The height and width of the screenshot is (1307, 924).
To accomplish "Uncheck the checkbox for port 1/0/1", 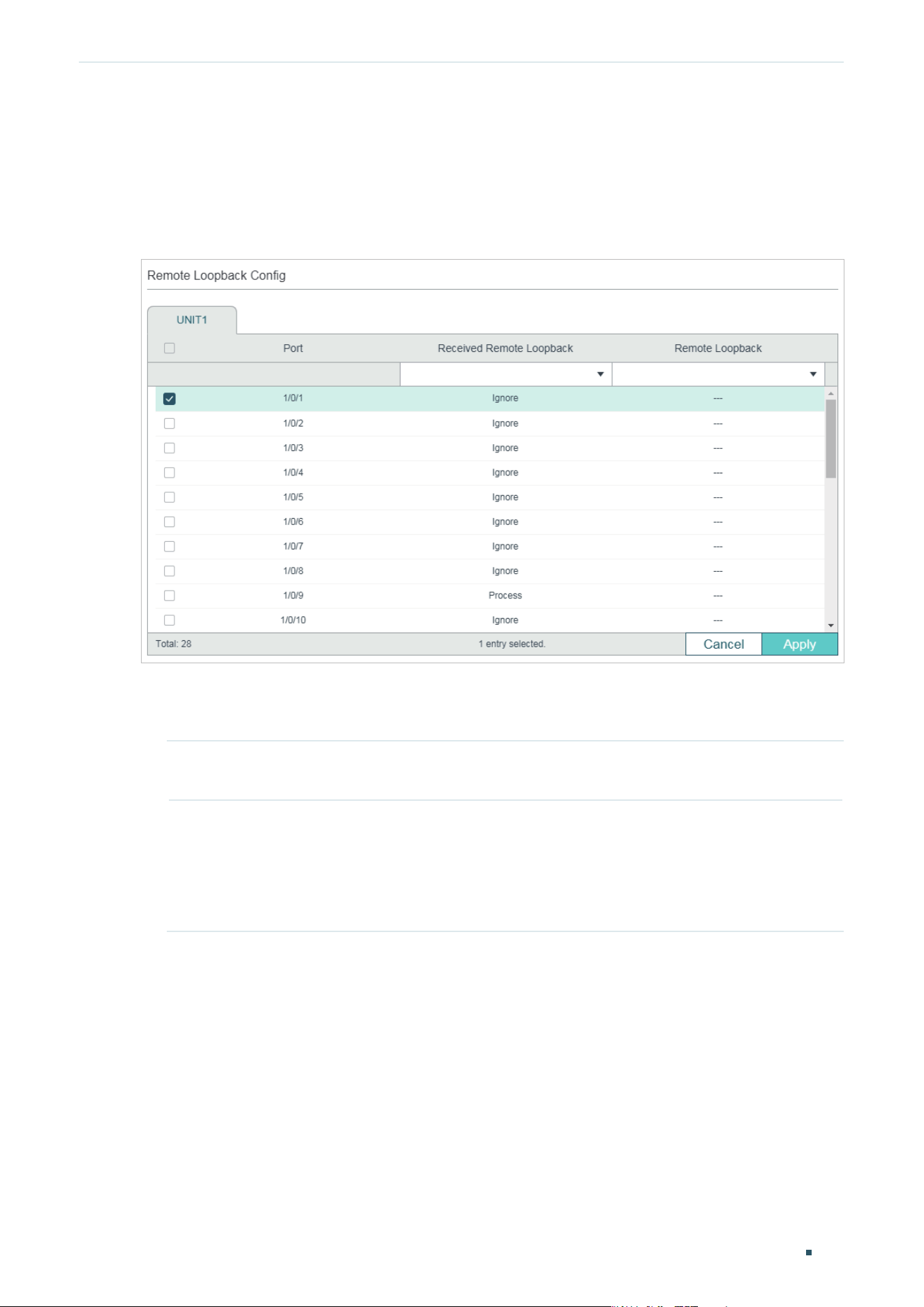I will pyautogui.click(x=169, y=399).
